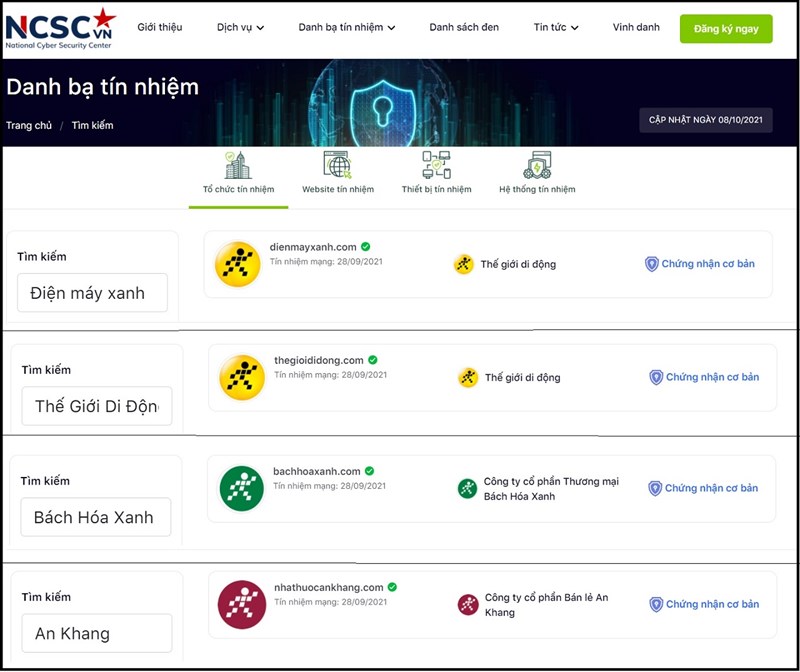Screen dimensions: 800x672
Task: Click the Đăng ký ngay button
Action: pos(726,28)
